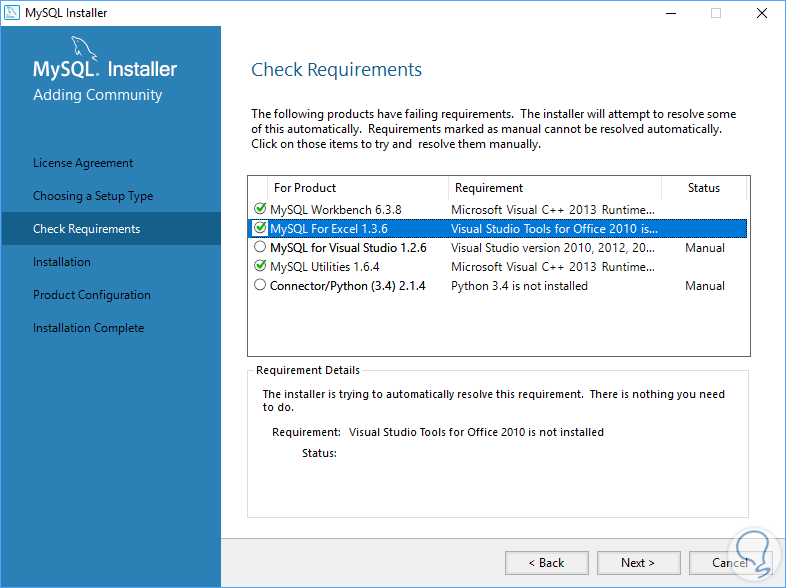Open the License Agreement step
Screen dimensions: 786x588
click(x=83, y=163)
